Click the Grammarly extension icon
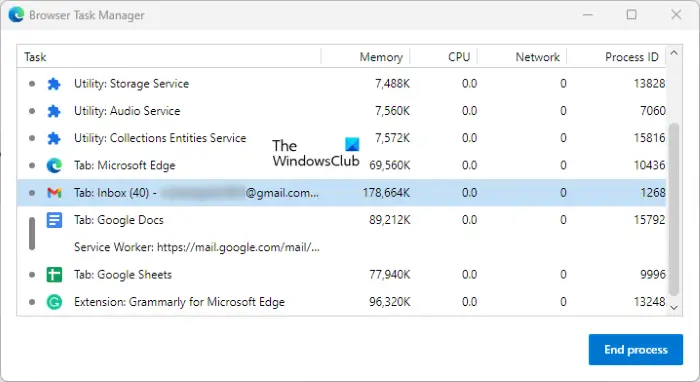 tap(54, 302)
